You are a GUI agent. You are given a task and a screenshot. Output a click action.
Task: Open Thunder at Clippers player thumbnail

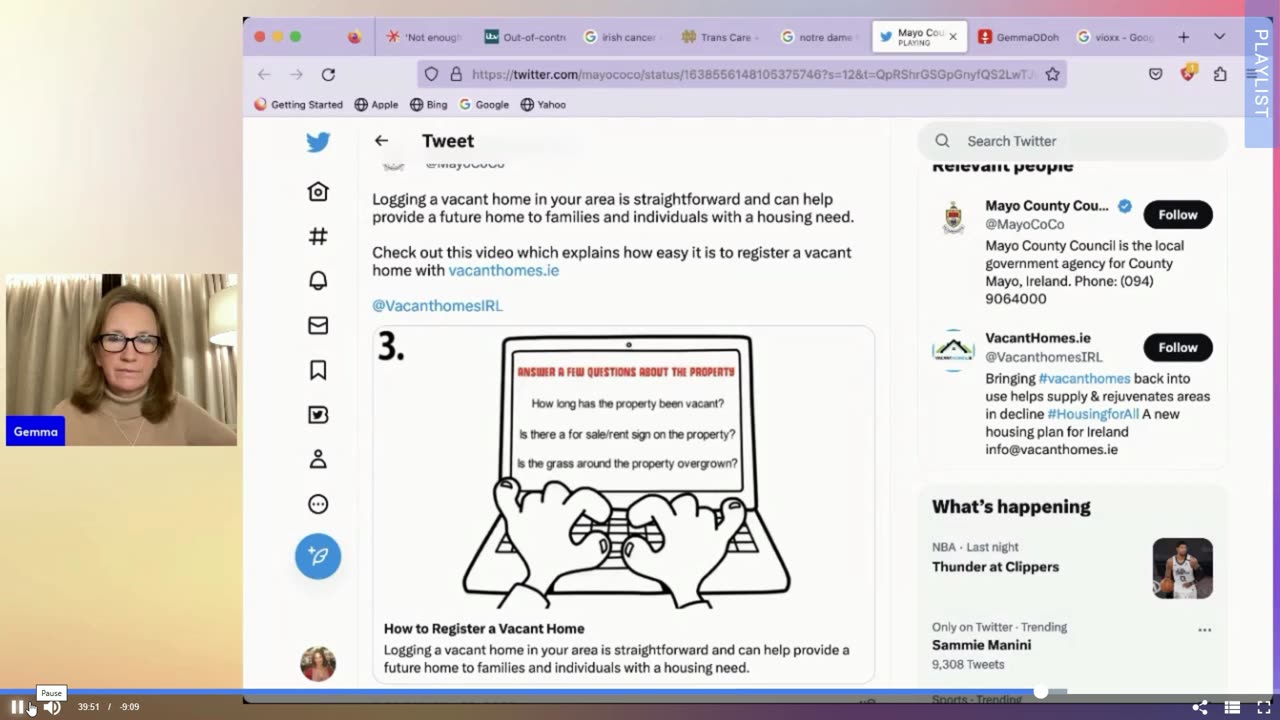pyautogui.click(x=1182, y=569)
